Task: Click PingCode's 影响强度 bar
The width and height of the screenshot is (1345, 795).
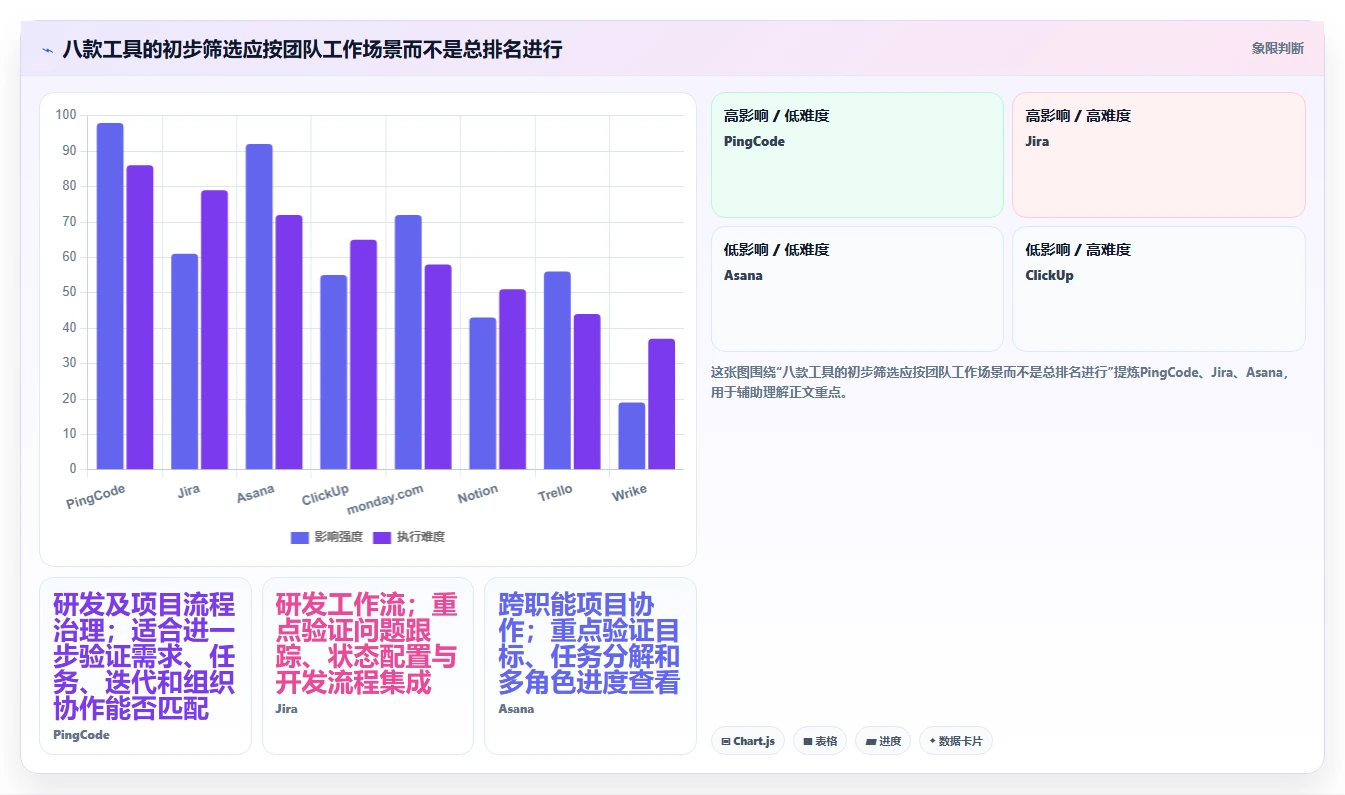Action: point(110,296)
